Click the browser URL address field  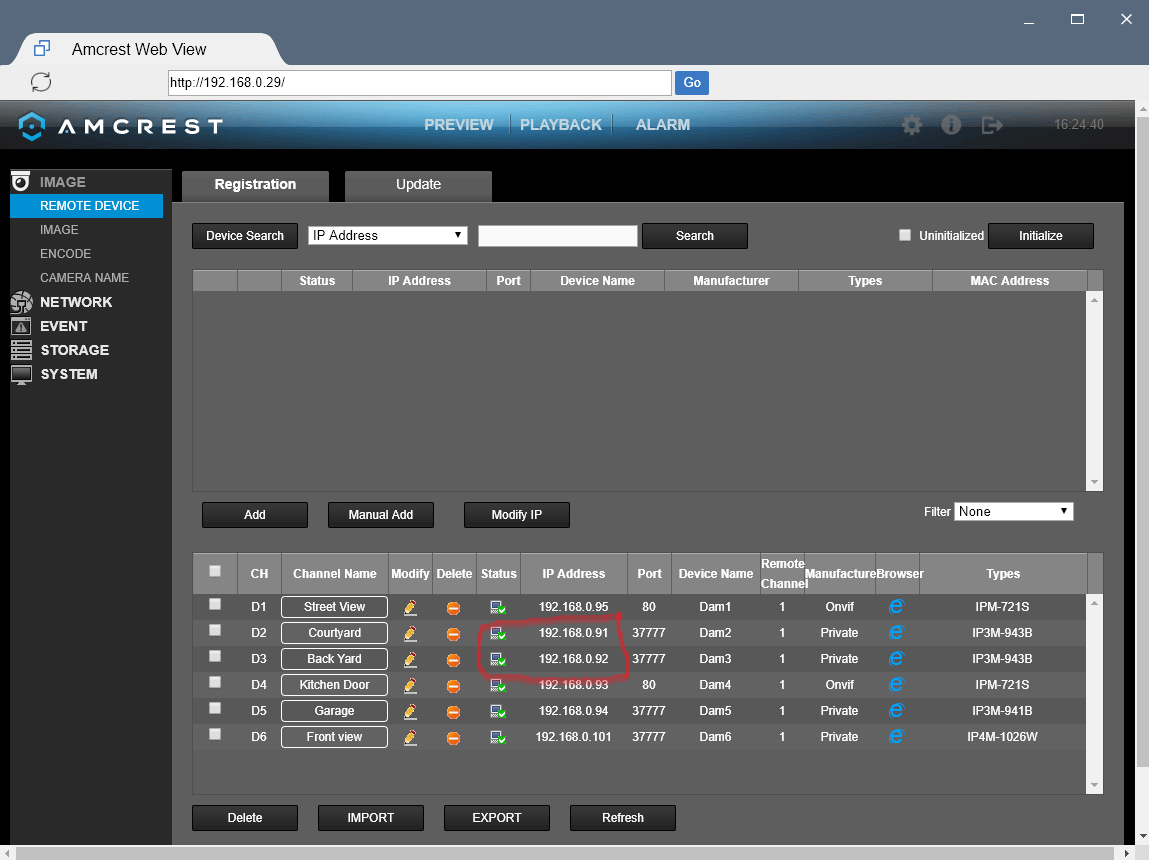click(x=420, y=83)
